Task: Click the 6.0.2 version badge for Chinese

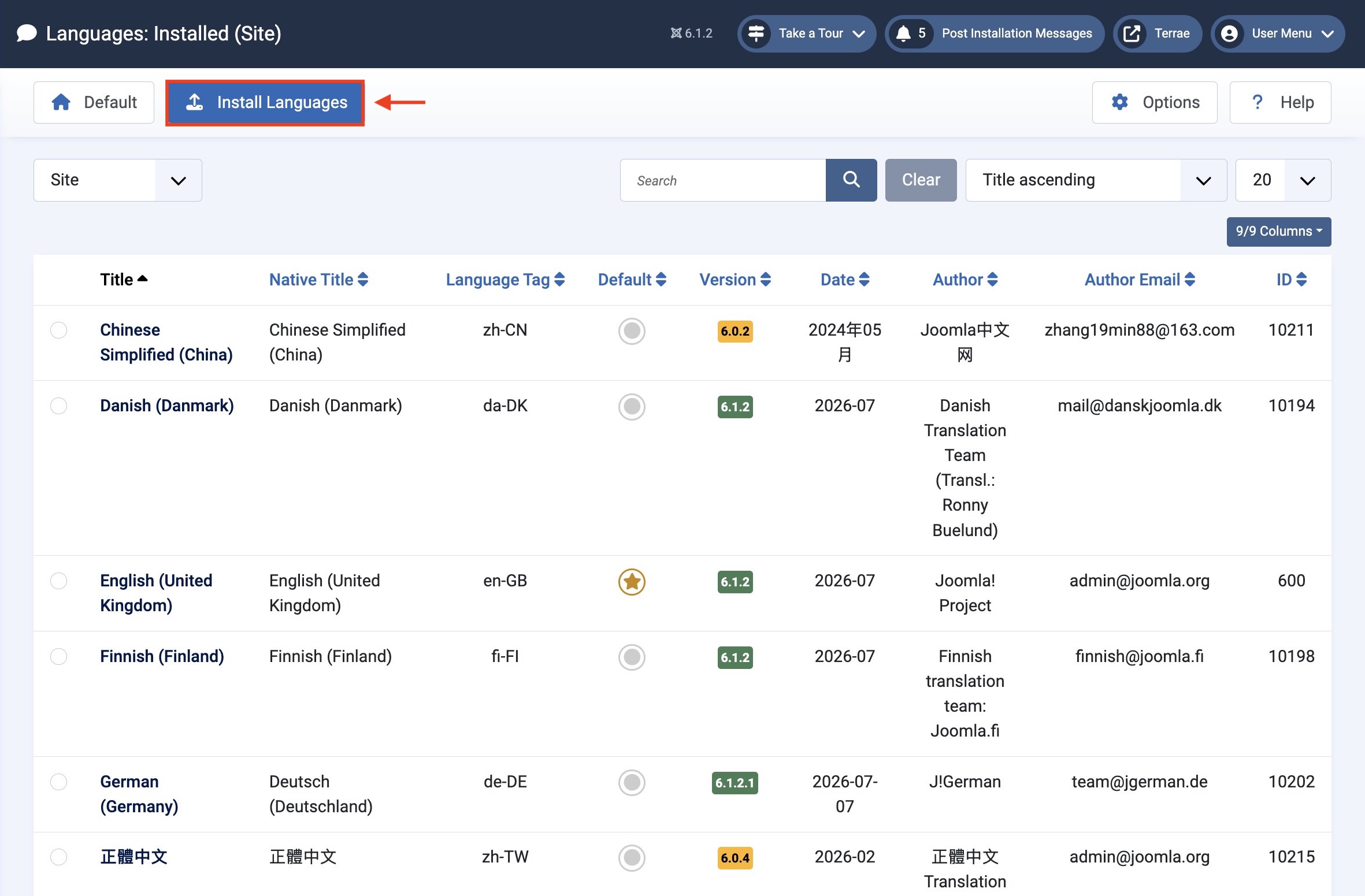Action: [735, 332]
